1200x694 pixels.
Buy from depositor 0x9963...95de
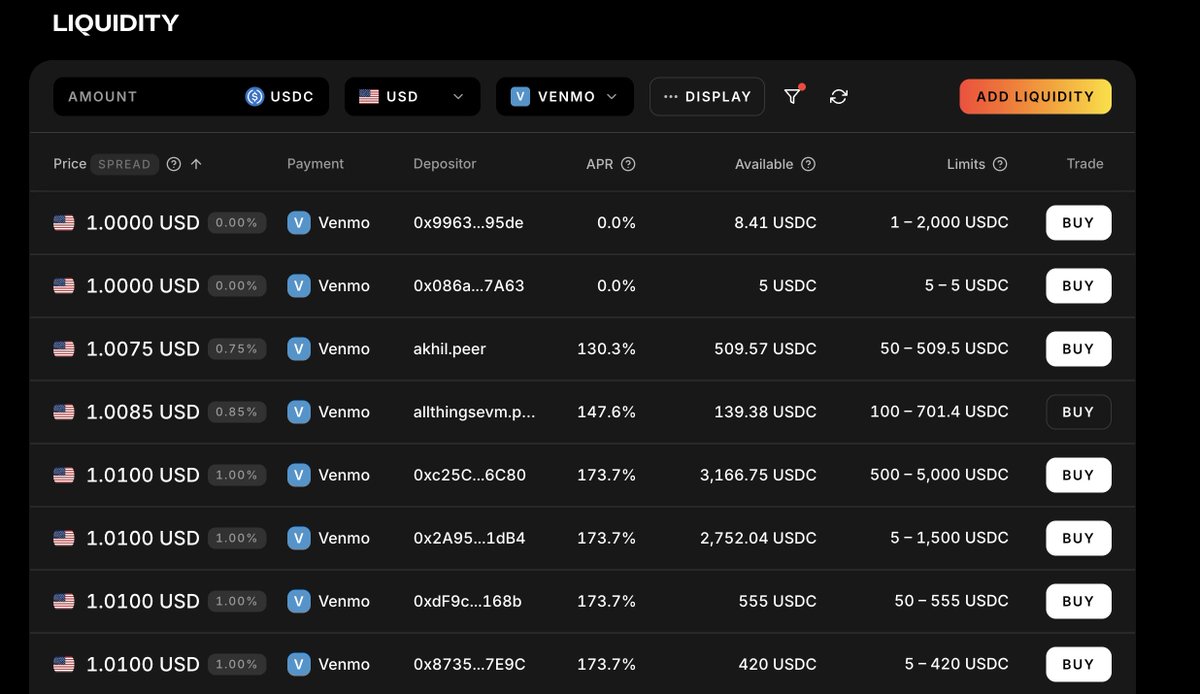(x=1078, y=222)
